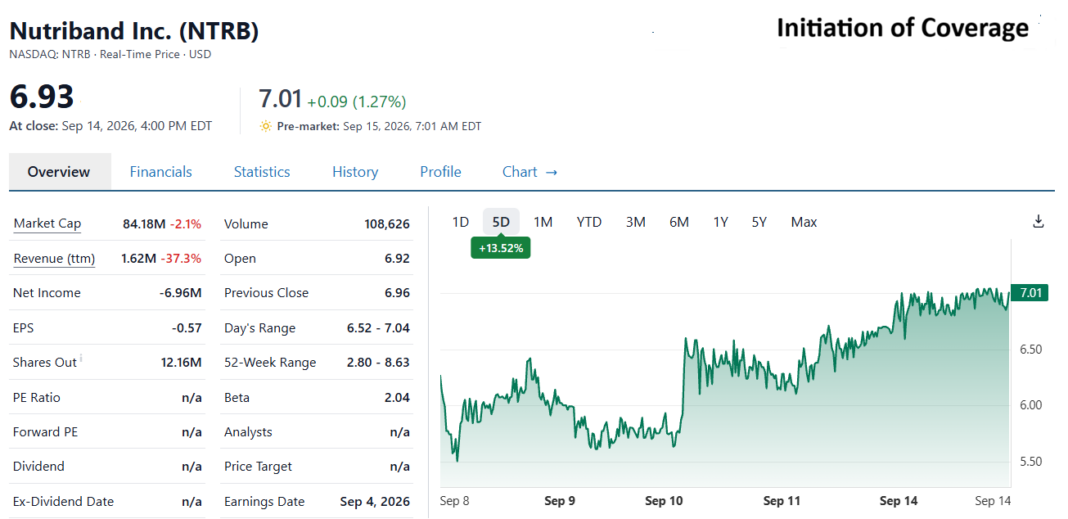Switch chart to 5Y range
This screenshot has height=519, width=1068.
pos(759,222)
